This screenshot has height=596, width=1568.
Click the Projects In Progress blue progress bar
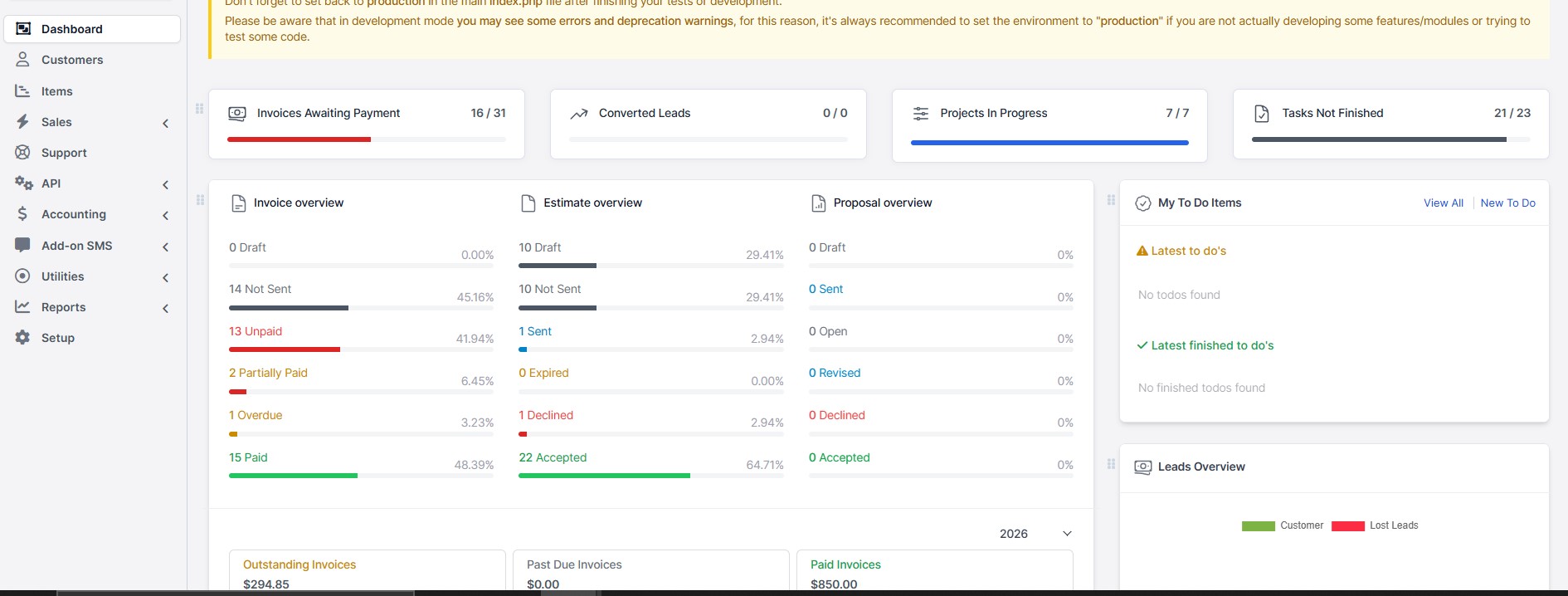click(x=1049, y=143)
